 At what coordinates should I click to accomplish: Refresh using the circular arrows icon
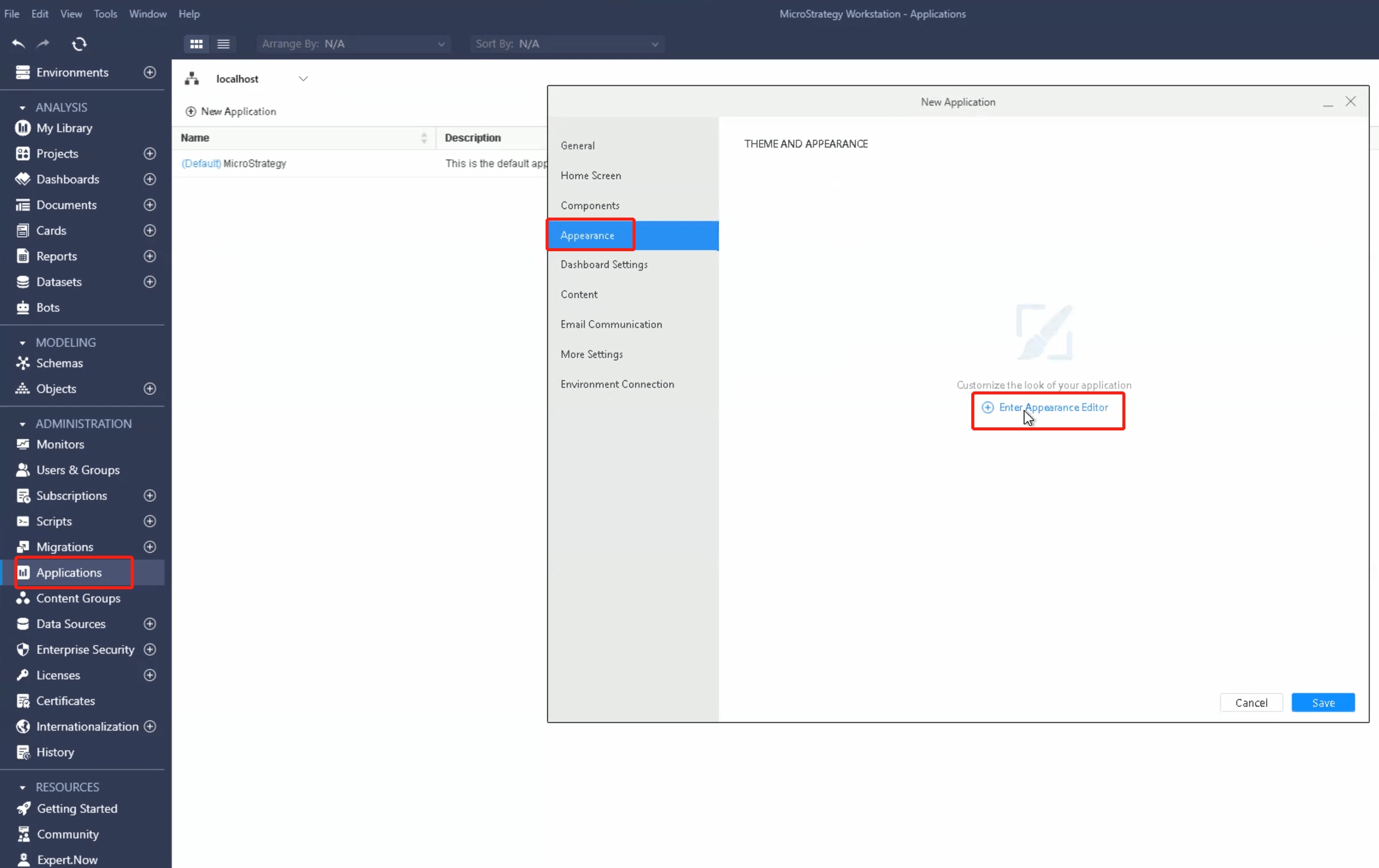coord(79,44)
